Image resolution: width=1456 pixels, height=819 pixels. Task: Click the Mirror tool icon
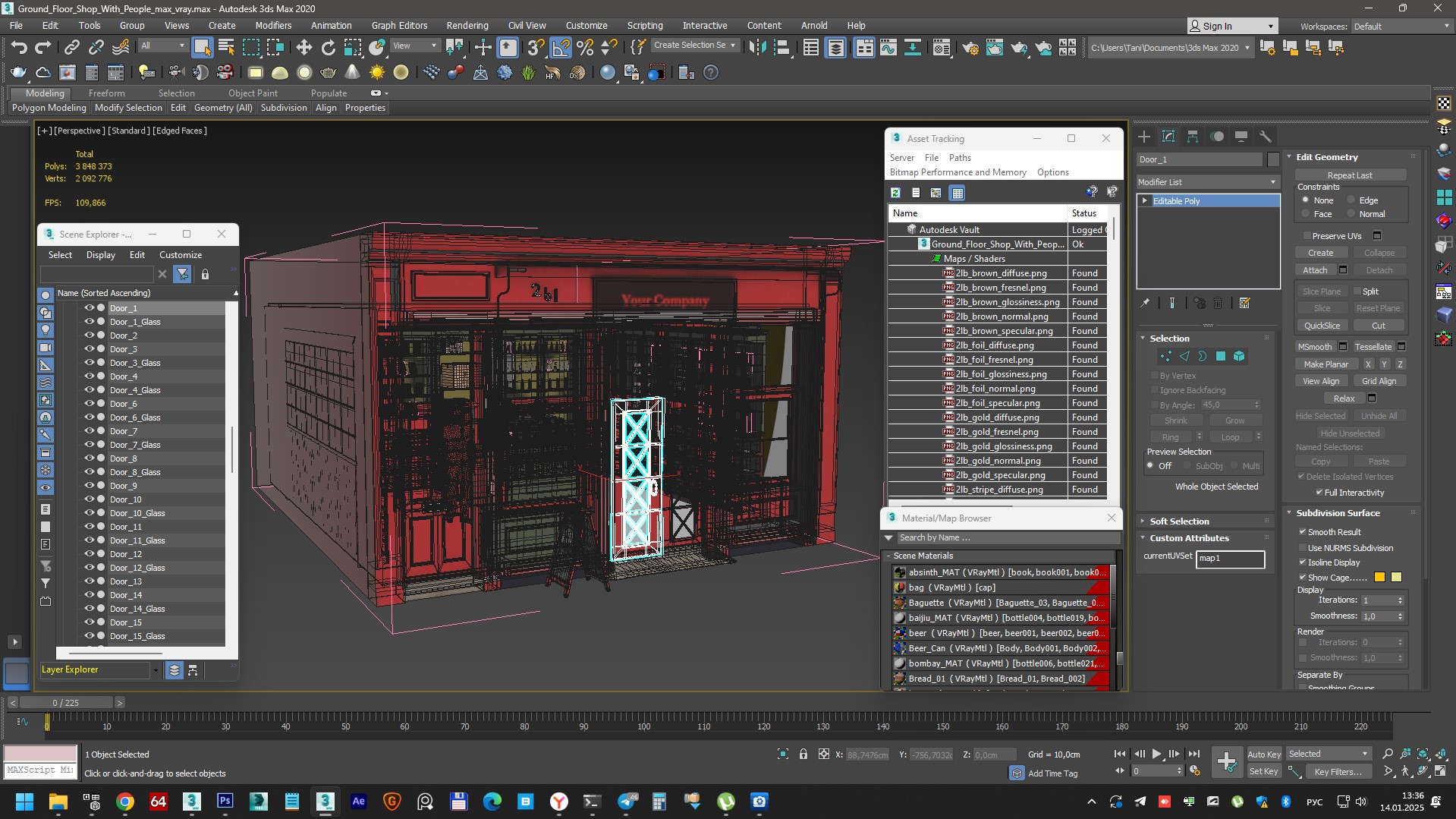click(x=756, y=48)
